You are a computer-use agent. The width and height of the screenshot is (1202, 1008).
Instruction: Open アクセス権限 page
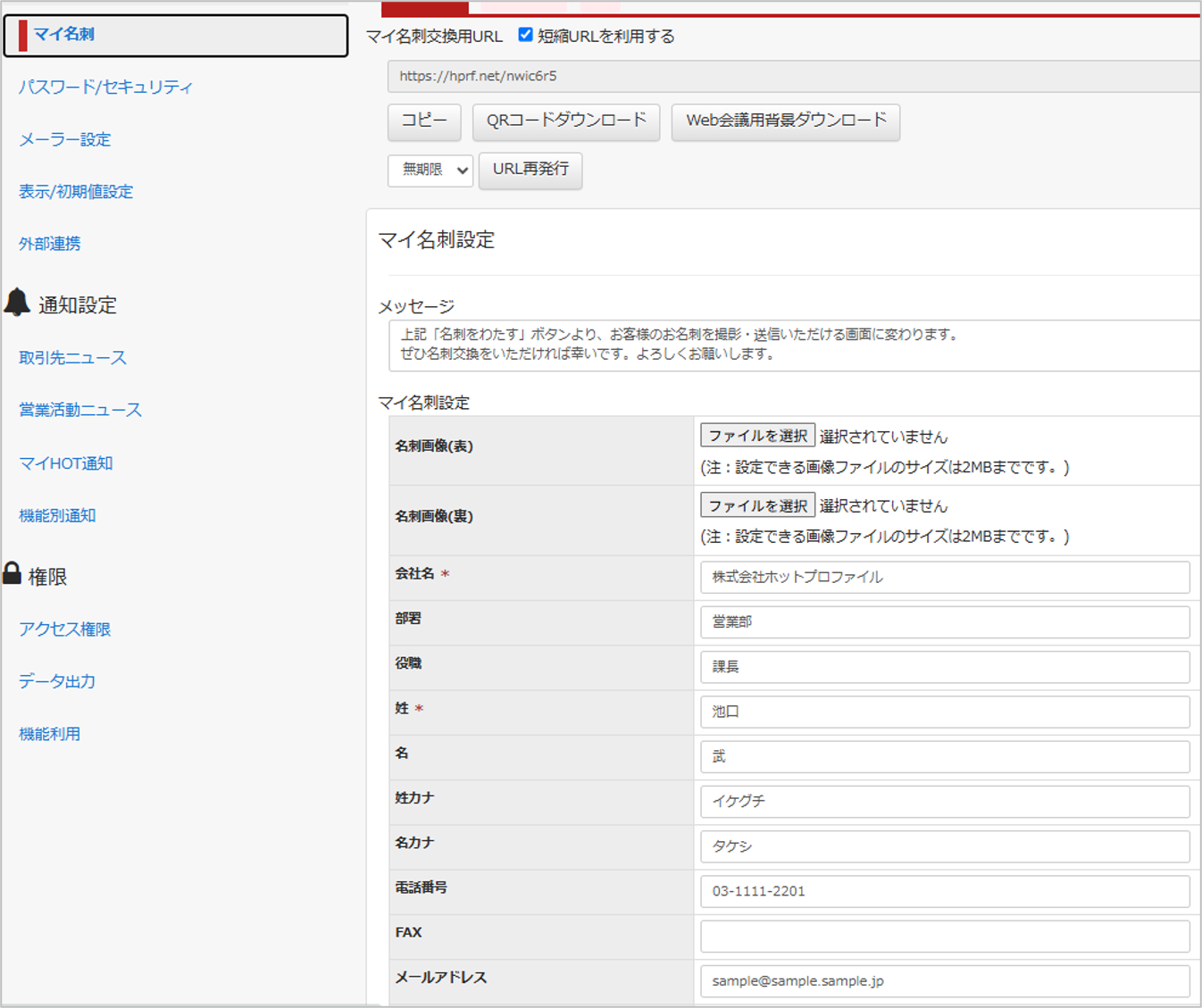tap(65, 629)
